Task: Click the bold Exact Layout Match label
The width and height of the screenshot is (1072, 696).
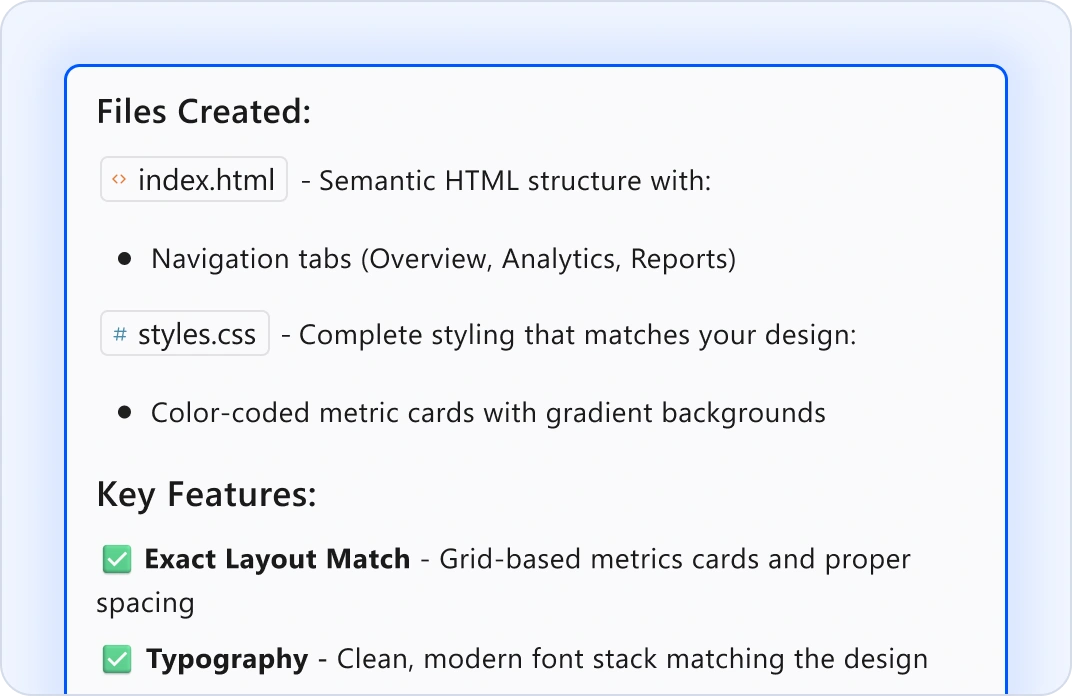Action: click(x=277, y=559)
